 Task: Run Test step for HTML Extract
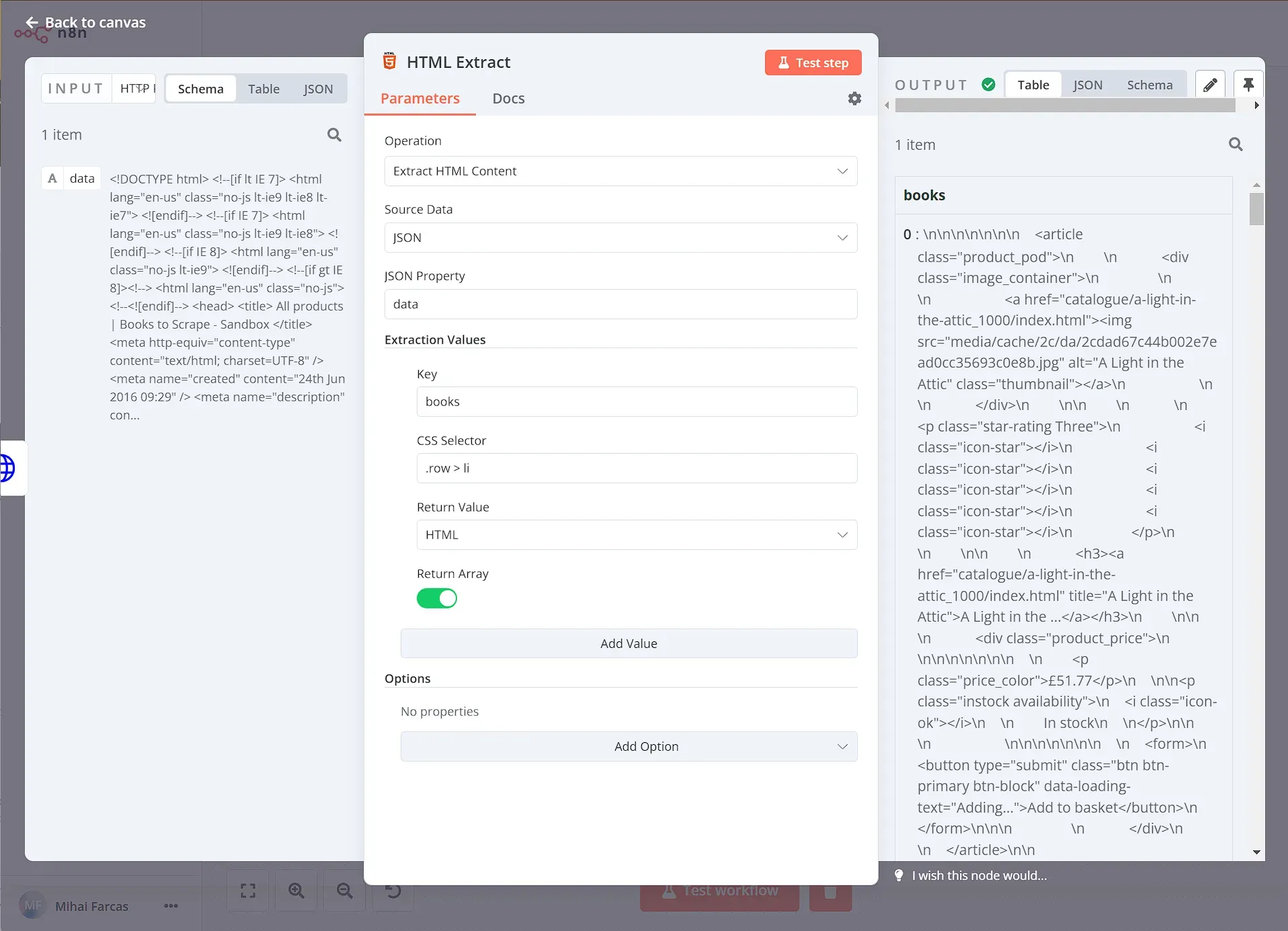point(813,62)
